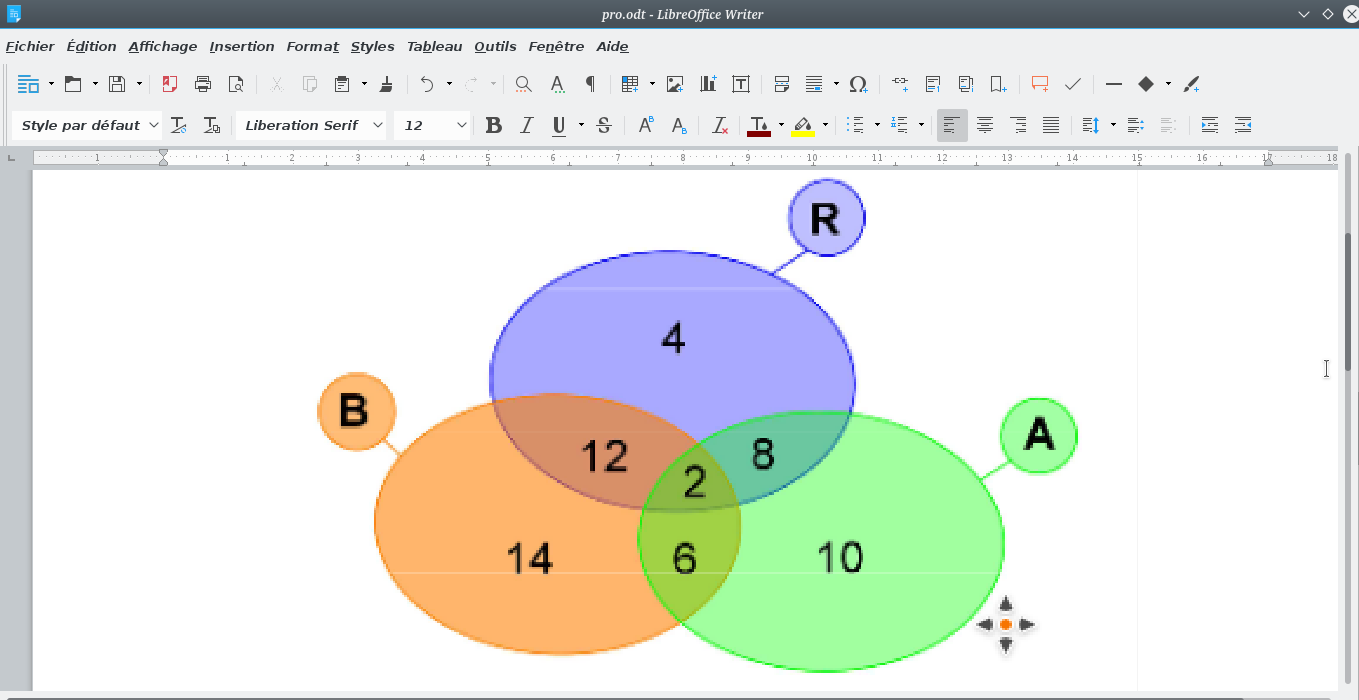Screen dimensions: 1359x700
Task: Open the Tableau menu
Action: [434, 46]
